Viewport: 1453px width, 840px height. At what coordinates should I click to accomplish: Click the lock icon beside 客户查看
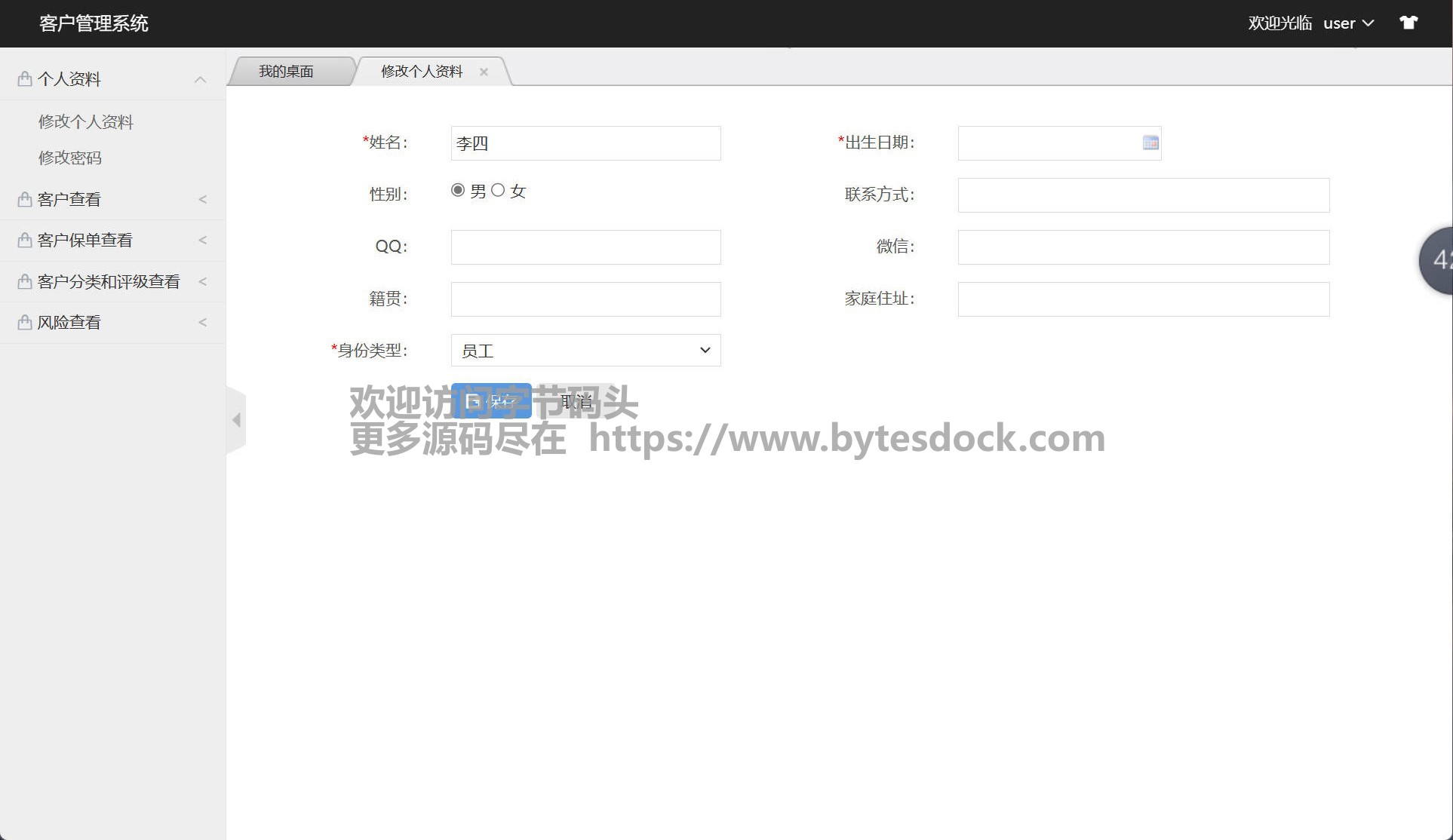[25, 199]
